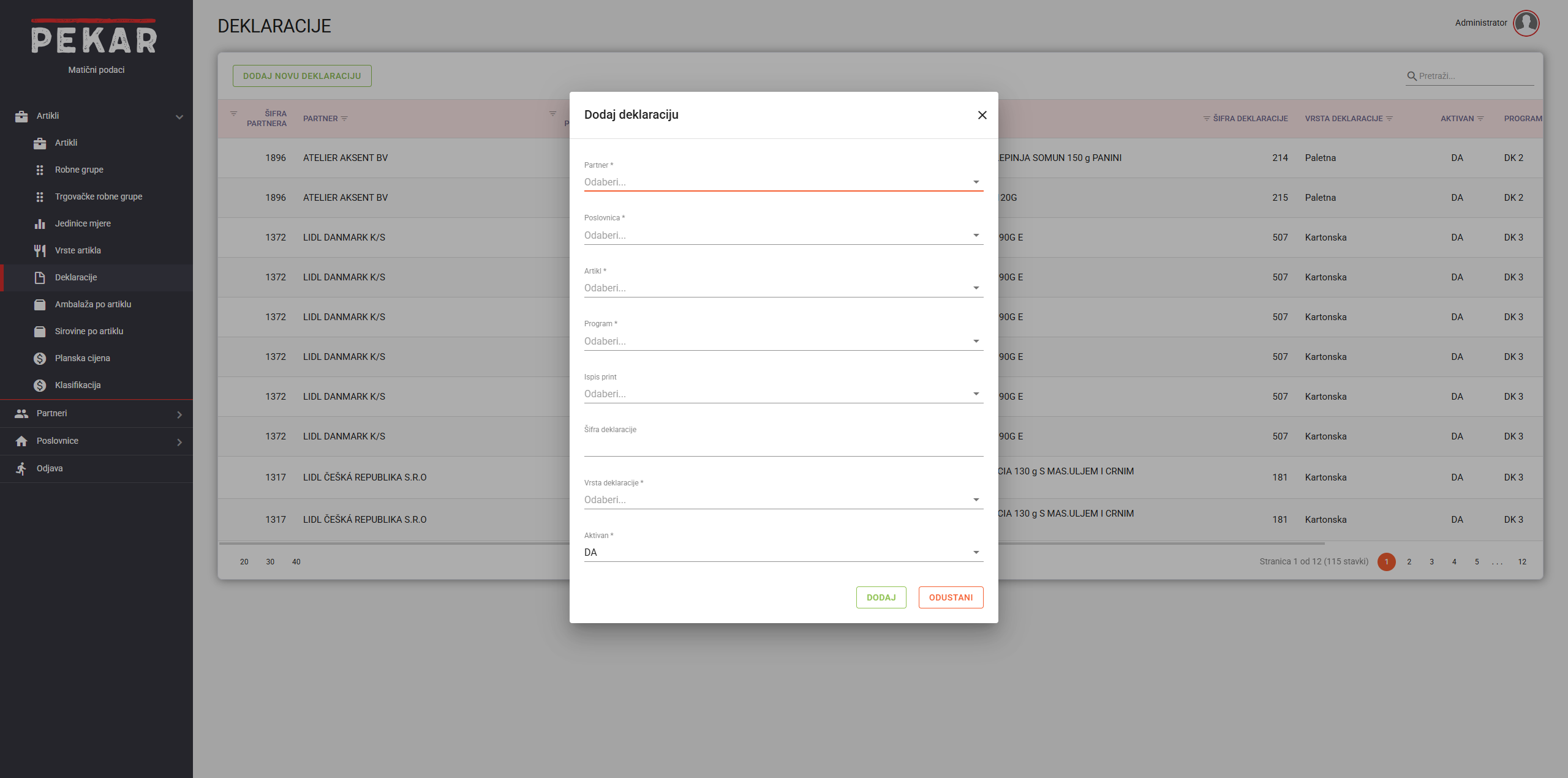The width and height of the screenshot is (1568, 778).
Task: Click the Odjava running person icon
Action: click(x=21, y=468)
